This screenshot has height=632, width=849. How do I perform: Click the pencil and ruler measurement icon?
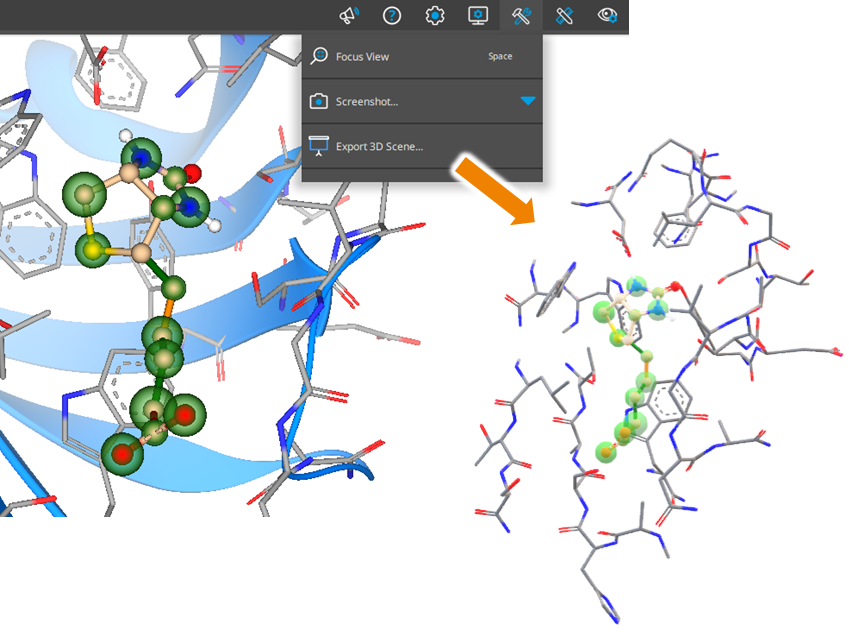(564, 15)
